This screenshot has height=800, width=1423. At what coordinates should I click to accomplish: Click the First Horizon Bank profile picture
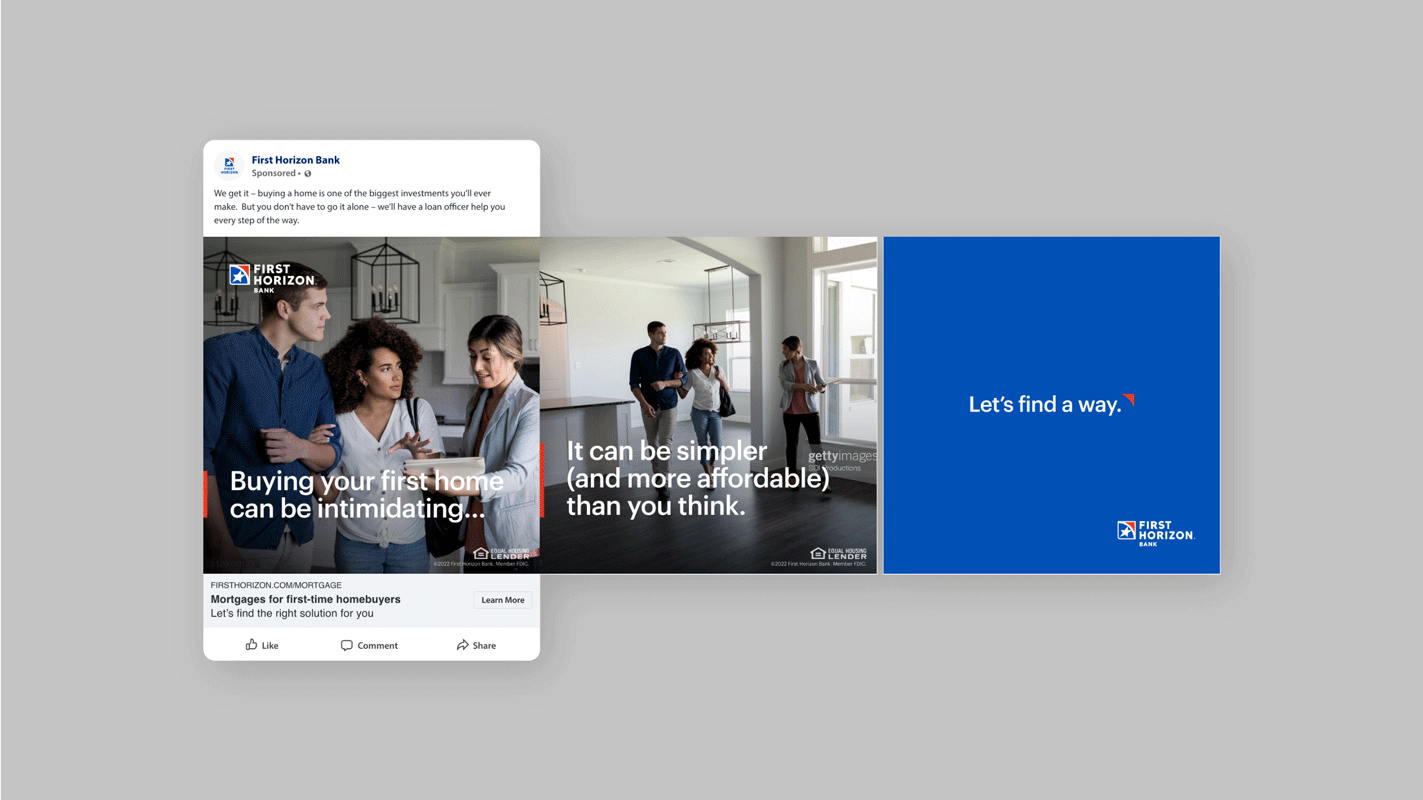pyautogui.click(x=227, y=164)
